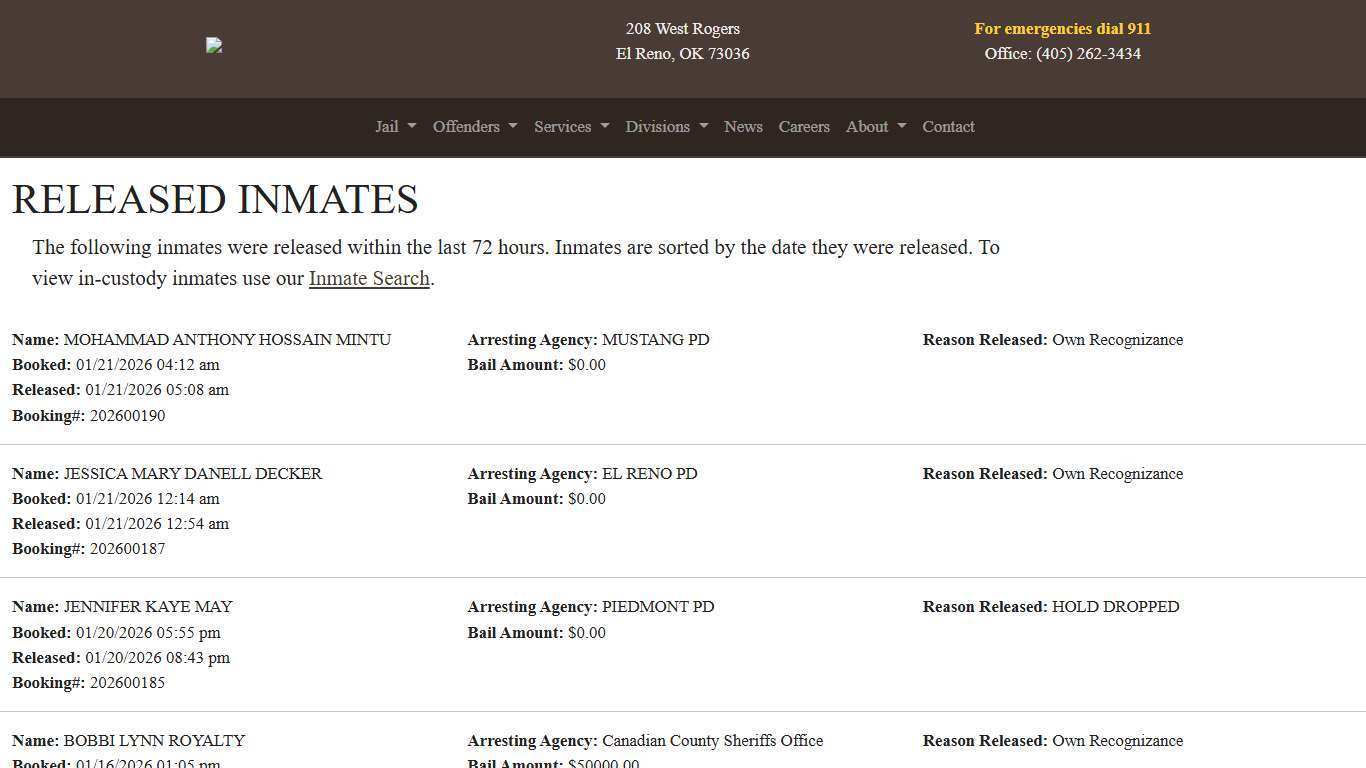1366x768 pixels.
Task: Click the address 208 West Rogers
Action: pyautogui.click(x=682, y=29)
